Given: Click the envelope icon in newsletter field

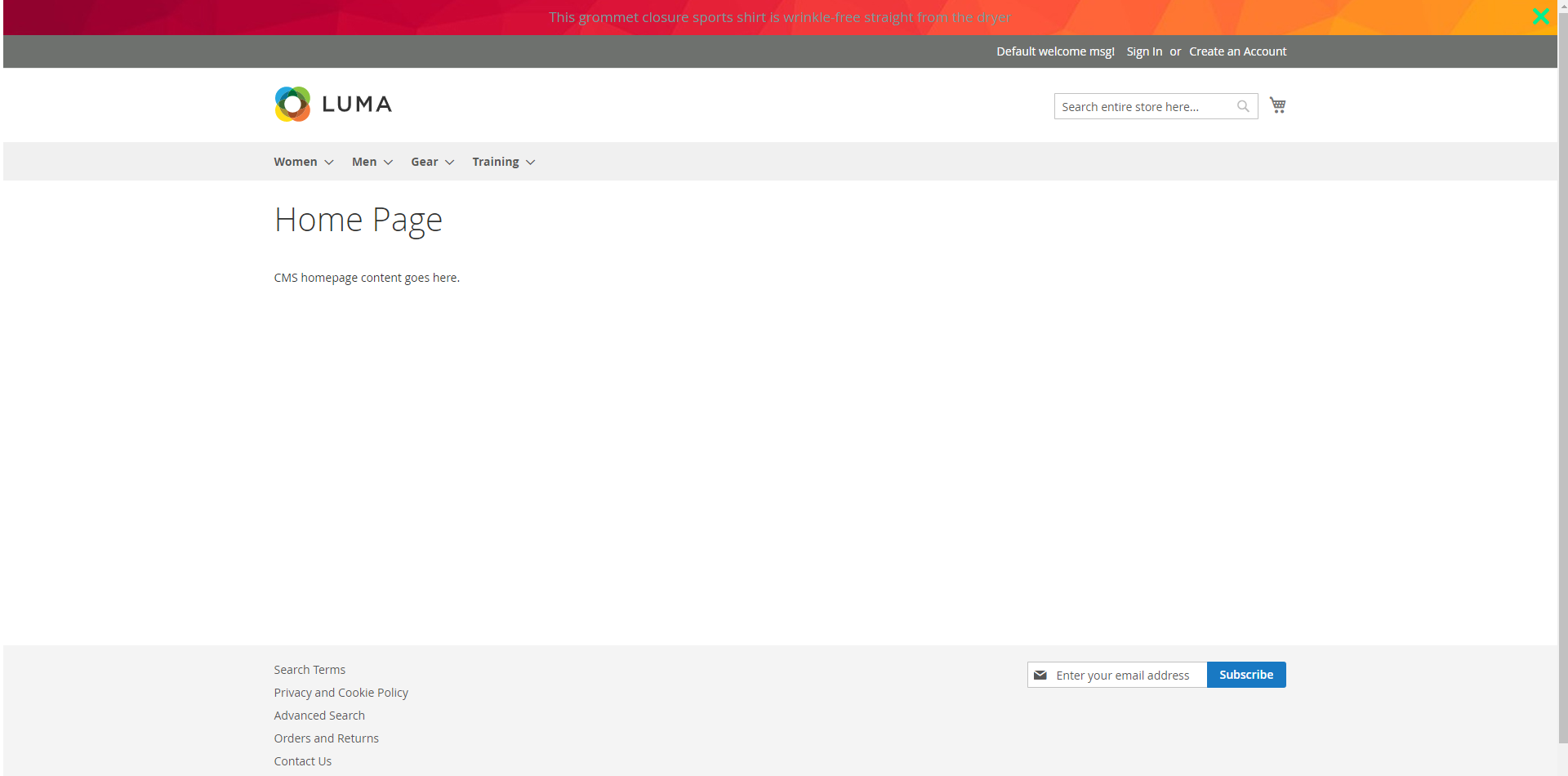Looking at the screenshot, I should tap(1040, 676).
